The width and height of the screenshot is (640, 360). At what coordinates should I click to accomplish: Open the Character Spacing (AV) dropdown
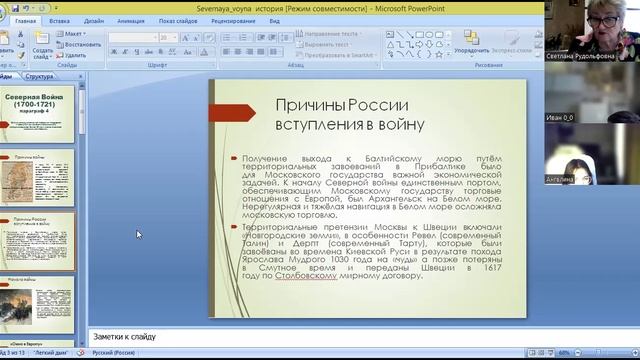[173, 52]
